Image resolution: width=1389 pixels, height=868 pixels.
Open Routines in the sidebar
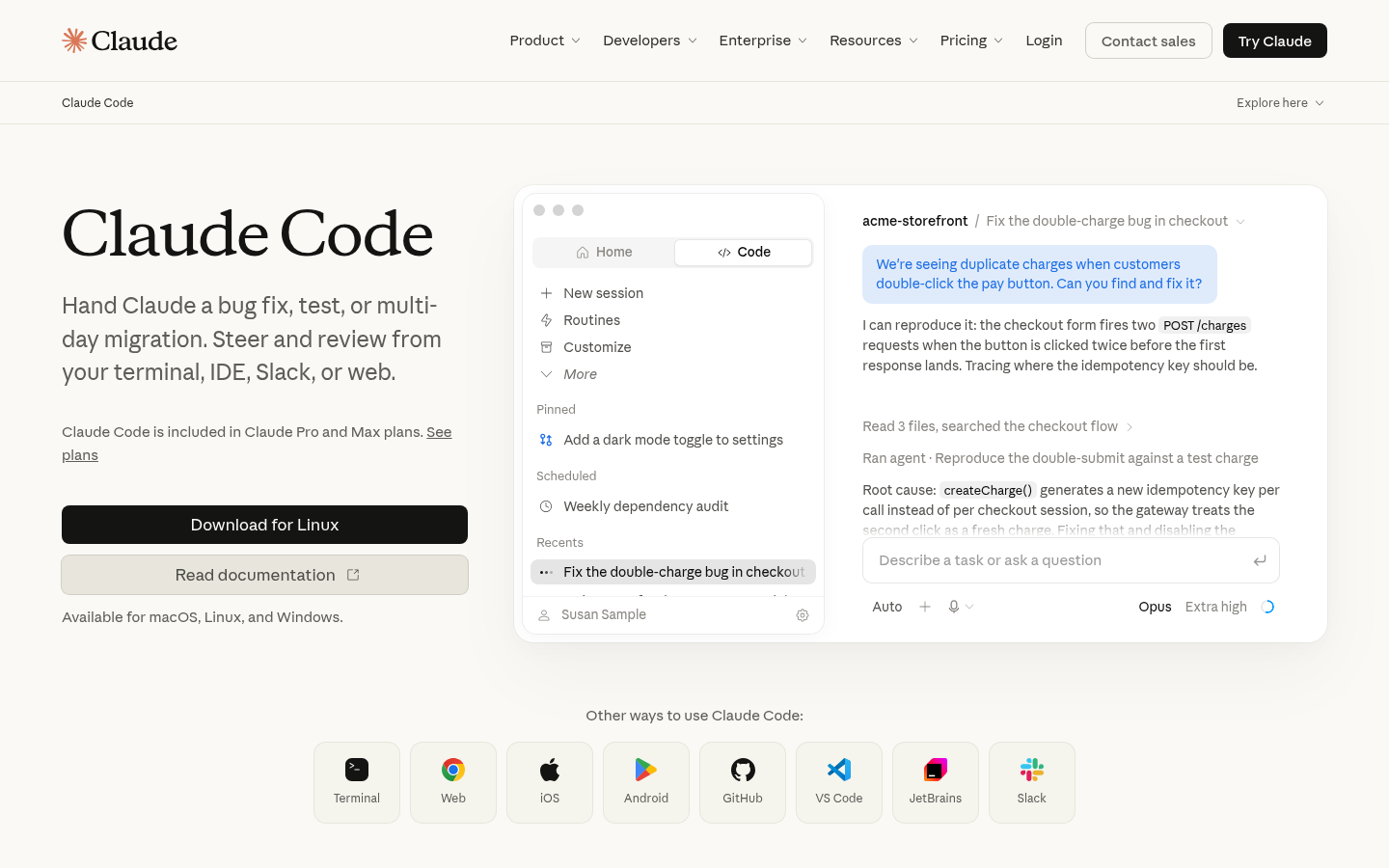[591, 320]
